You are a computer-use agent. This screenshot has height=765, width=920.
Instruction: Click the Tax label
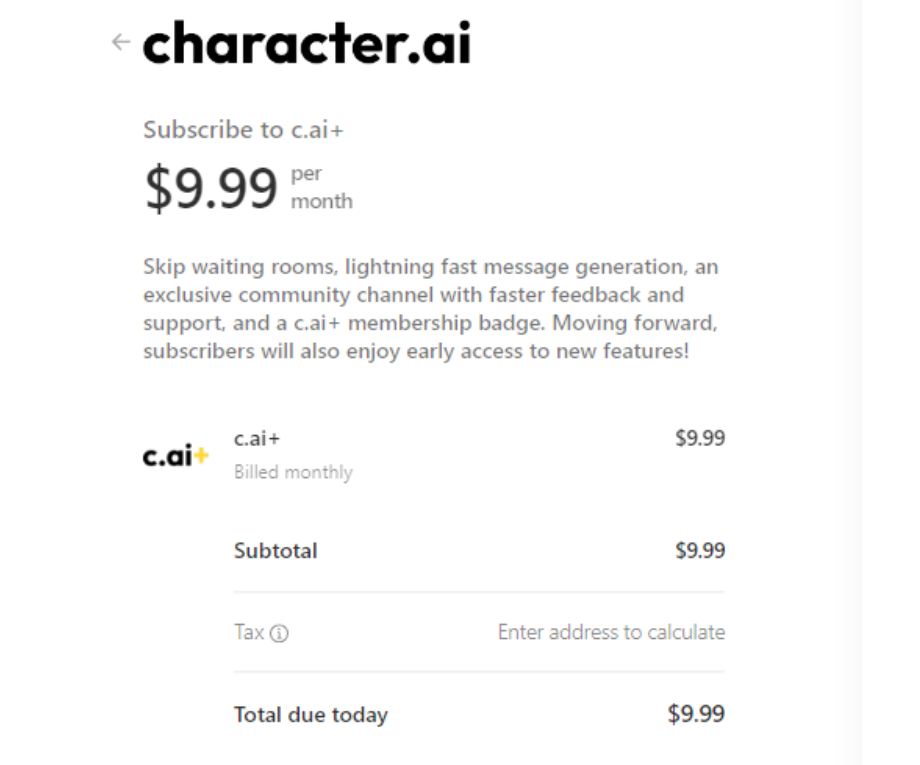click(x=249, y=632)
